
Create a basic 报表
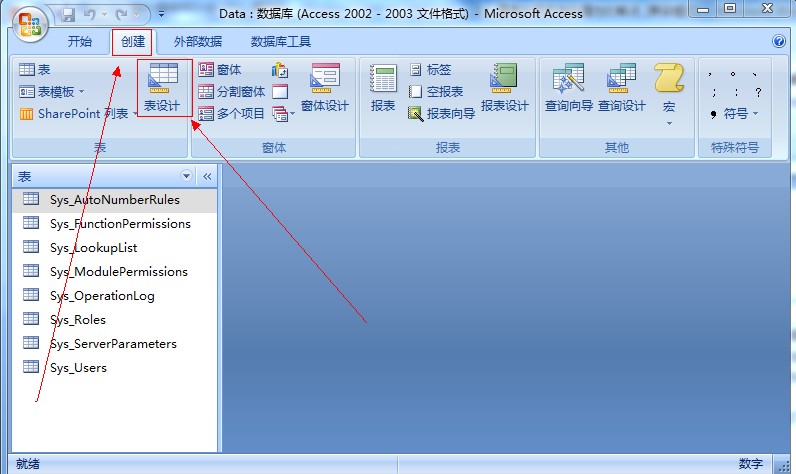point(383,87)
